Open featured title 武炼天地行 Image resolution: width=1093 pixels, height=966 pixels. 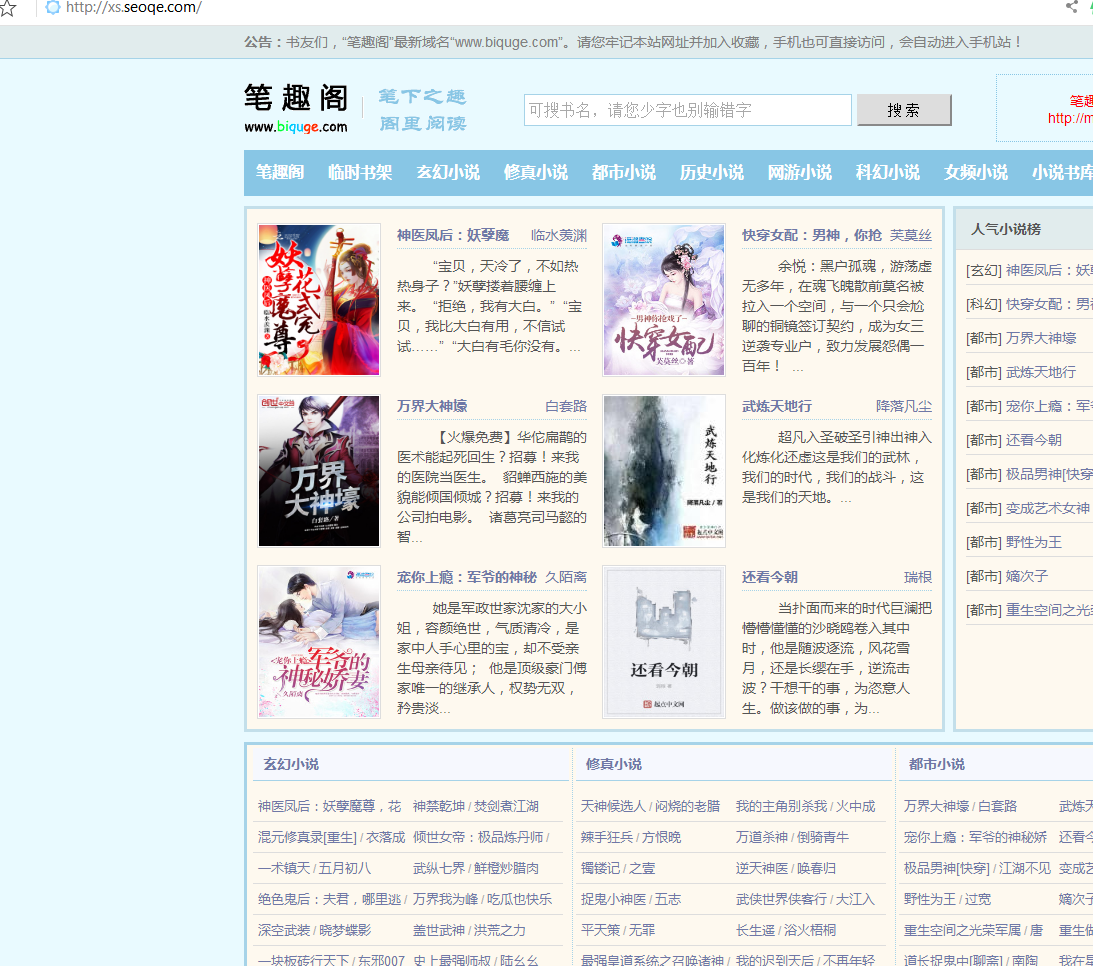[777, 406]
